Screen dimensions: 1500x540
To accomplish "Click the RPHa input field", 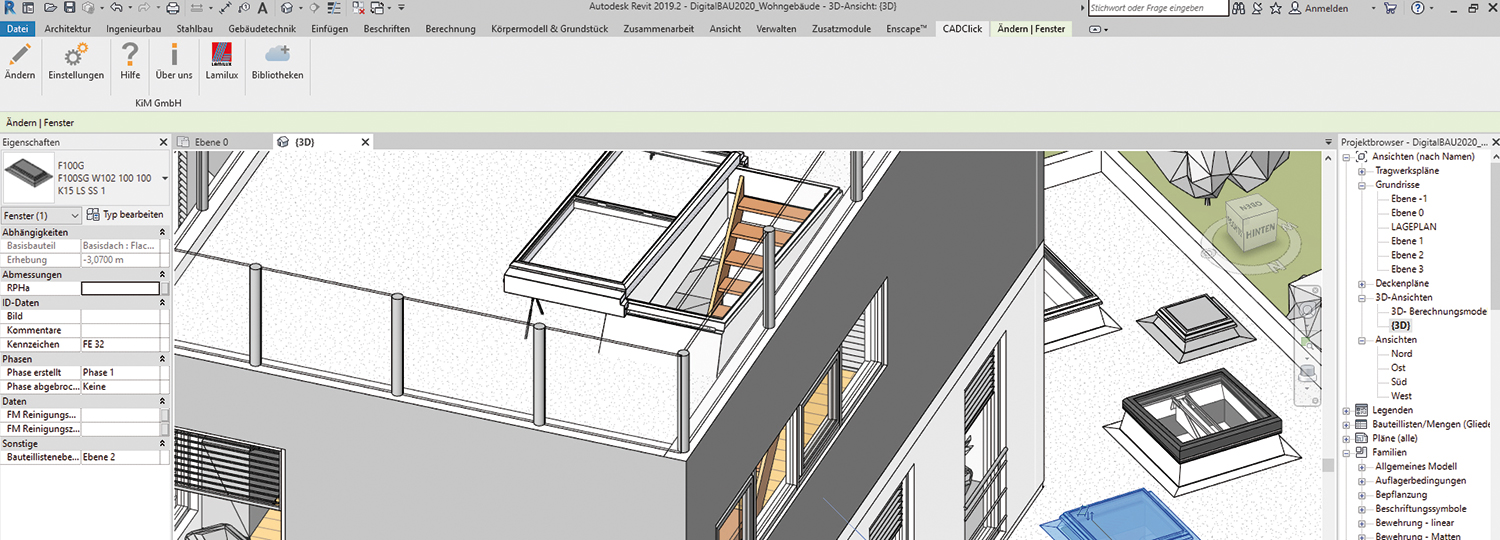I will tap(120, 288).
